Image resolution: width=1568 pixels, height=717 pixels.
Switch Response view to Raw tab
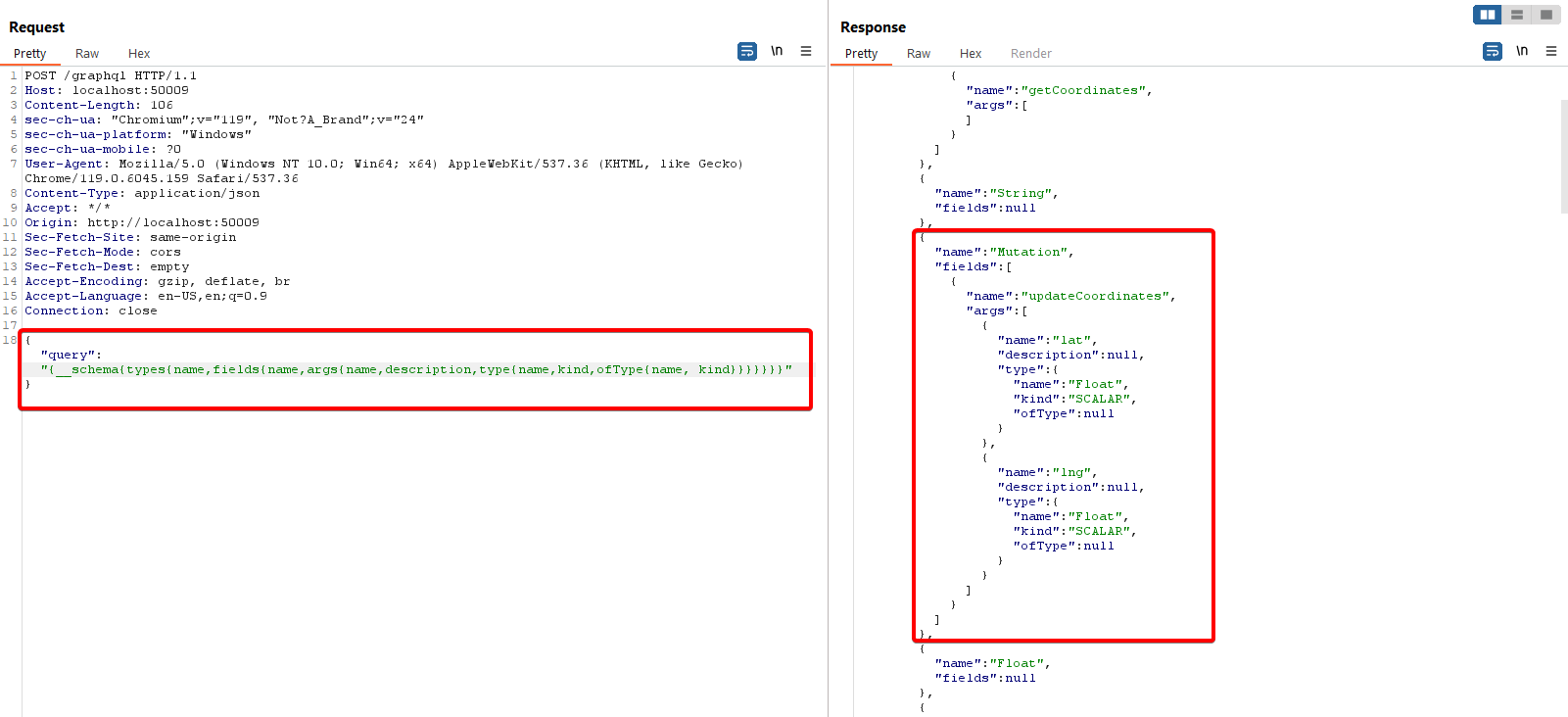coord(918,54)
